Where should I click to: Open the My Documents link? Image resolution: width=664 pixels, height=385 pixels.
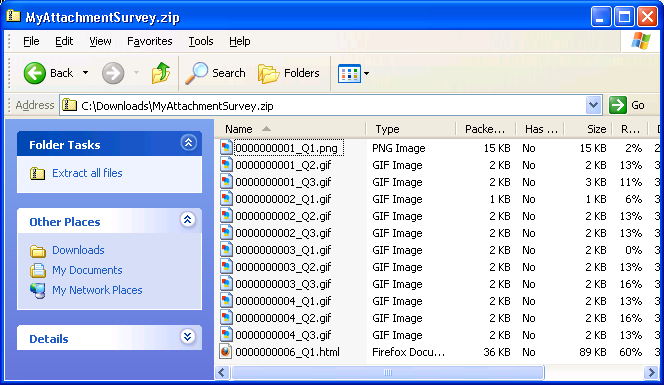tap(87, 270)
